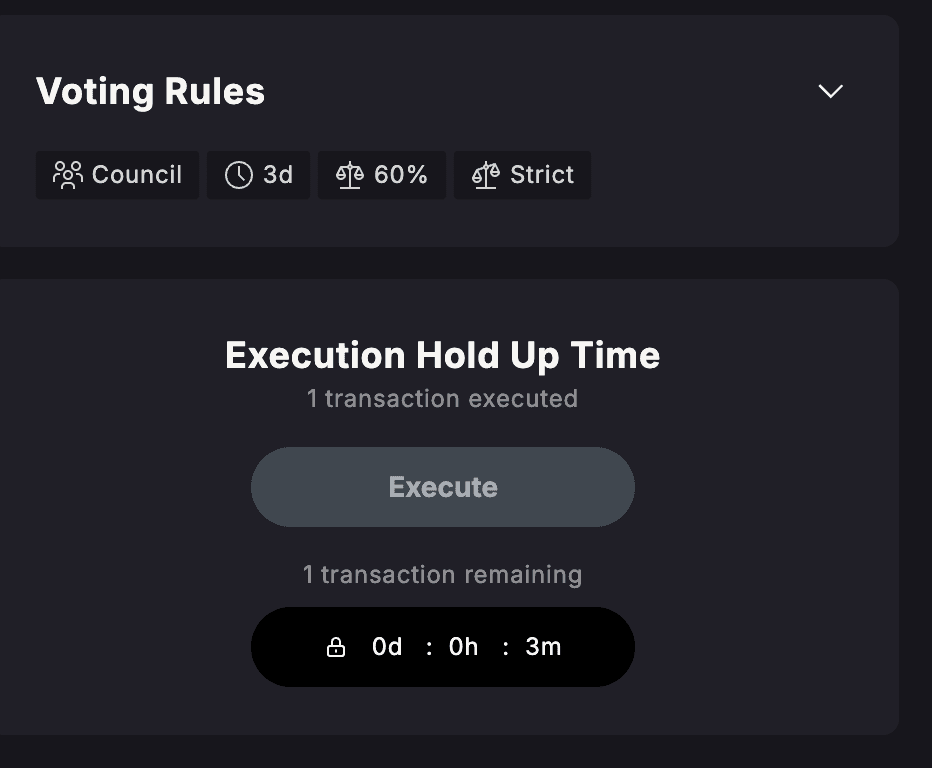Click the Voting Rules heading
932x768 pixels.
[x=150, y=92]
